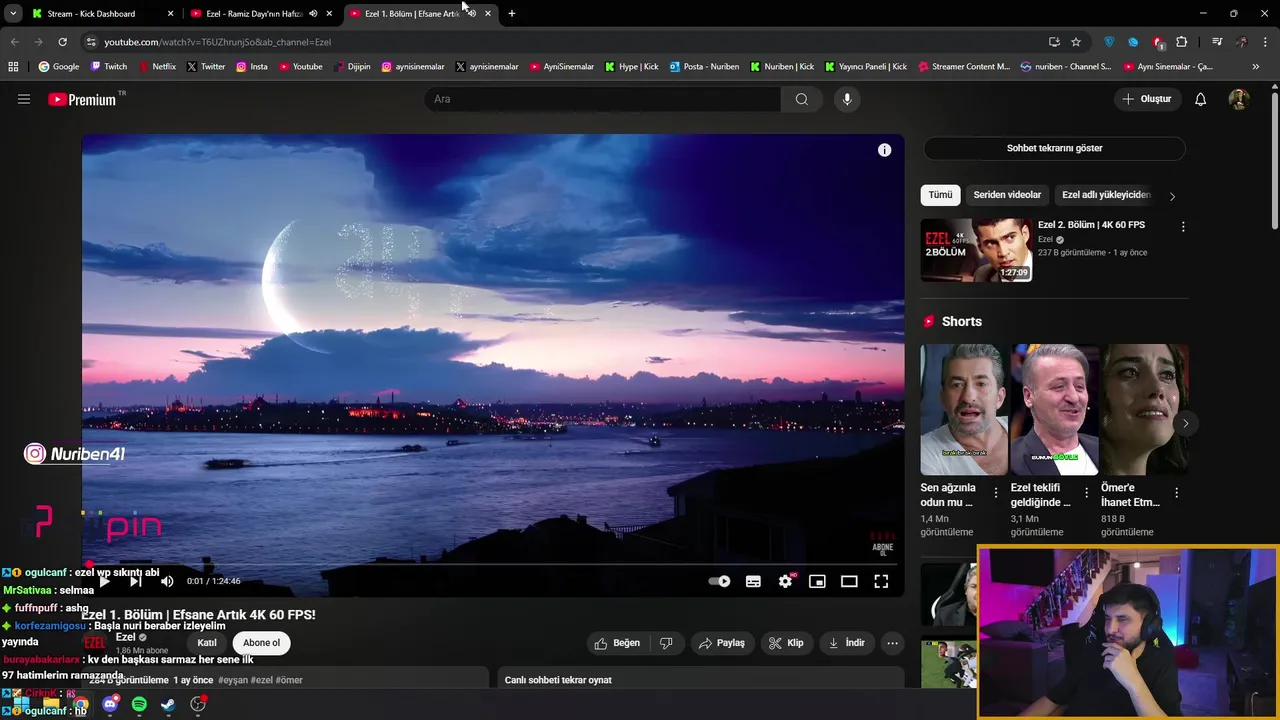Open the Netflix bookmark
Viewport: 1280px width, 720px height.
(x=156, y=67)
